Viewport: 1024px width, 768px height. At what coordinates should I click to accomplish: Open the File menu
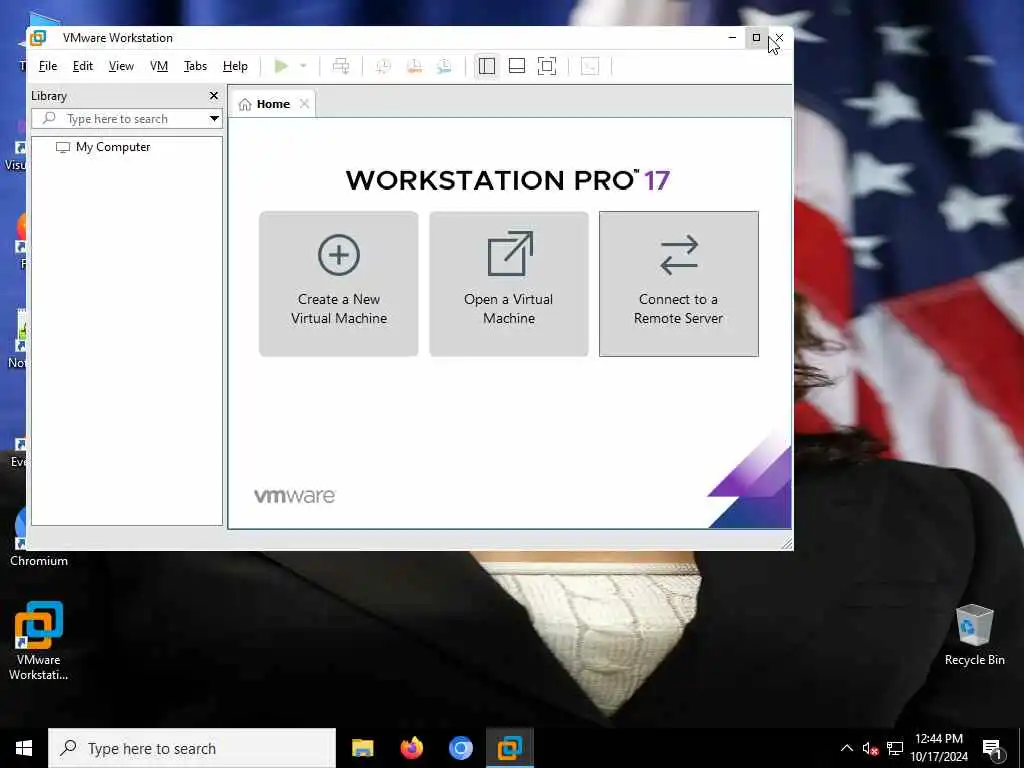coord(48,66)
